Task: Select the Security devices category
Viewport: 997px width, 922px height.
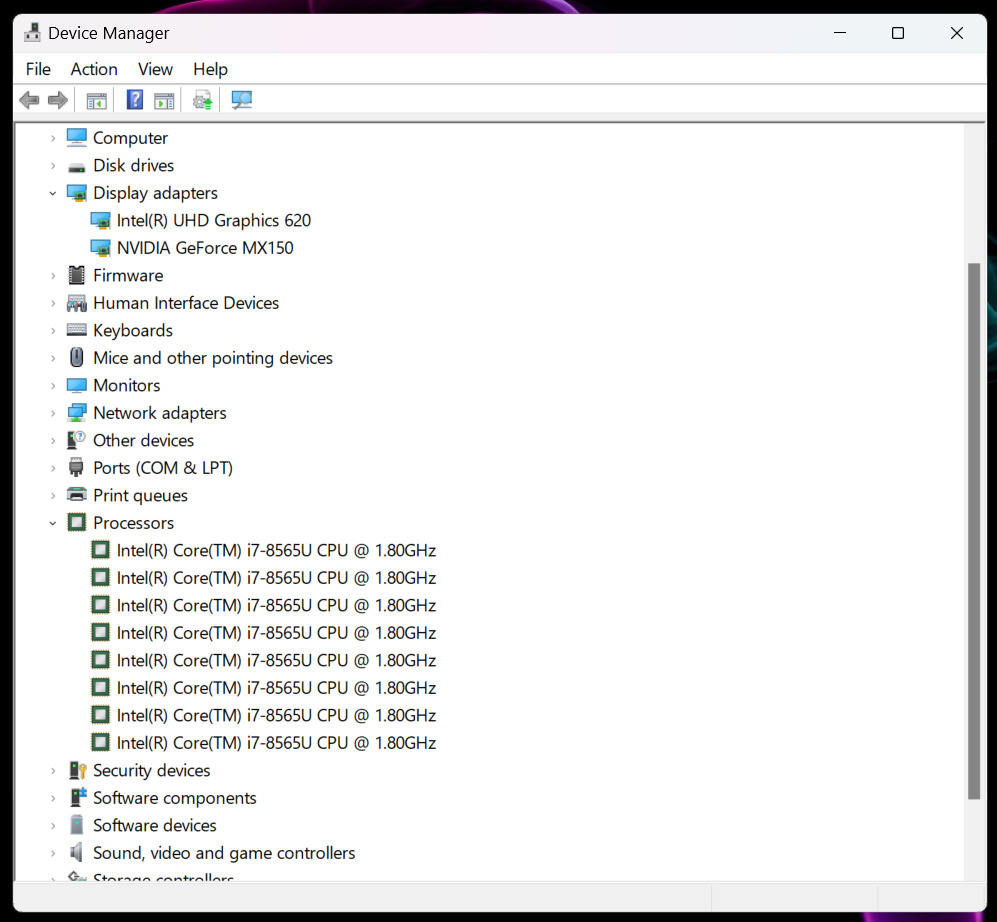Action: [x=151, y=771]
